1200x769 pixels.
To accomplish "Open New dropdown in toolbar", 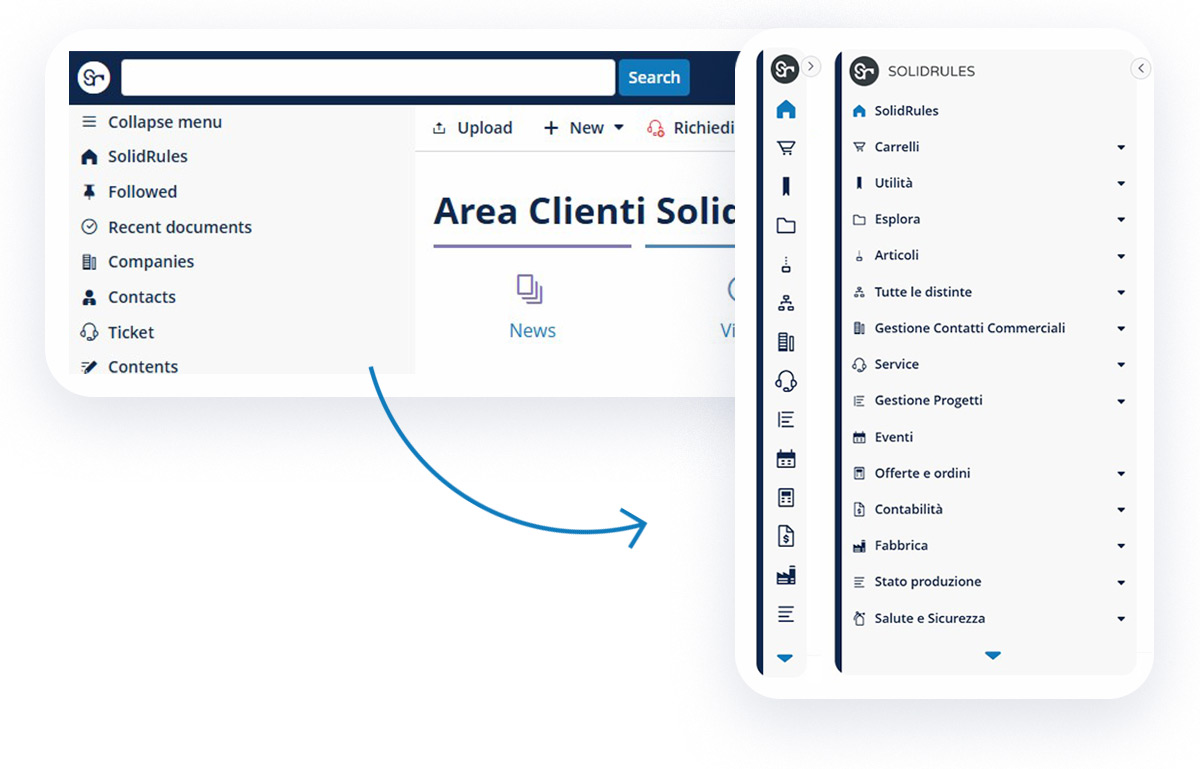I will coord(584,128).
